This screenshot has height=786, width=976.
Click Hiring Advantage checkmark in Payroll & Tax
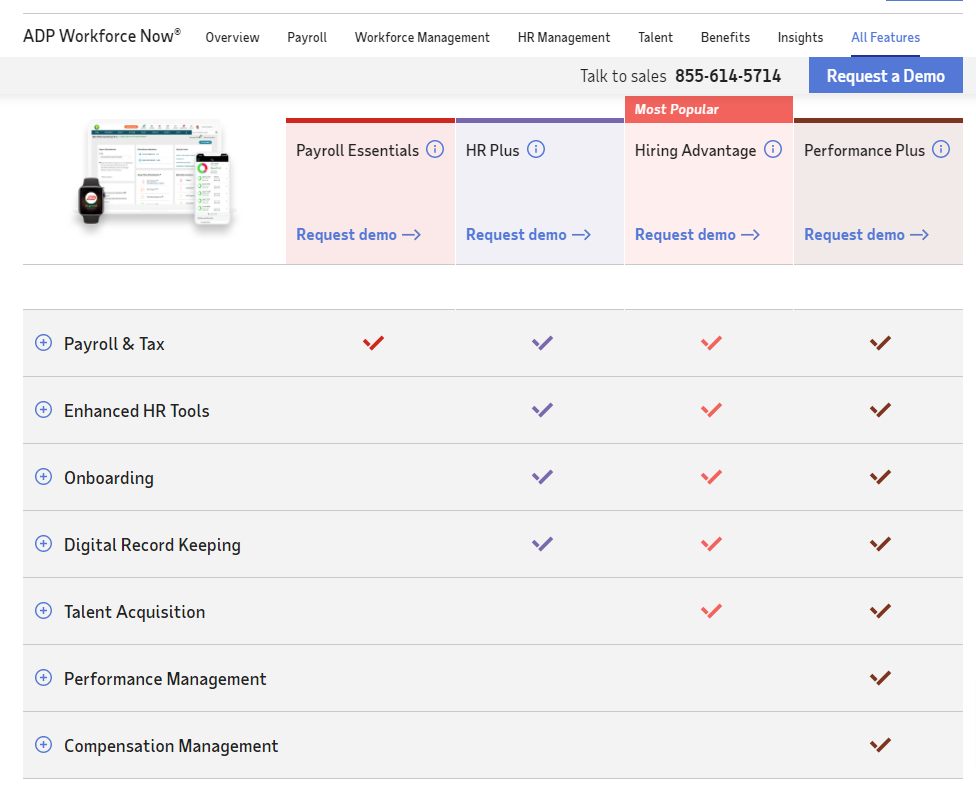point(711,343)
